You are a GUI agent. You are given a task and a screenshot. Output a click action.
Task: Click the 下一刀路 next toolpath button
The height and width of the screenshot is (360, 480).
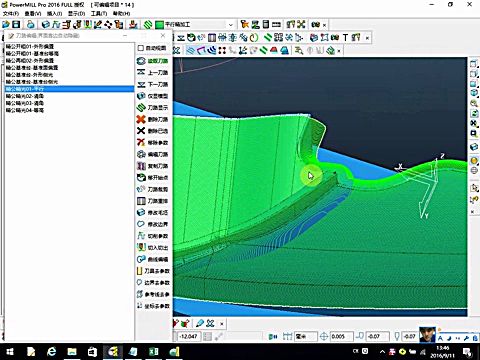coord(153,84)
